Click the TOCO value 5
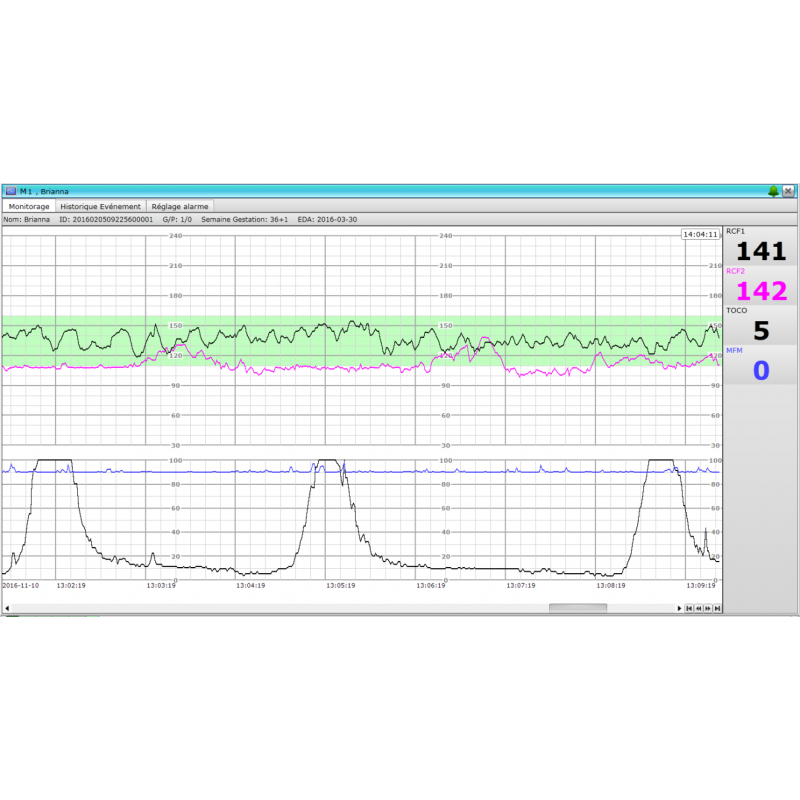 761,331
